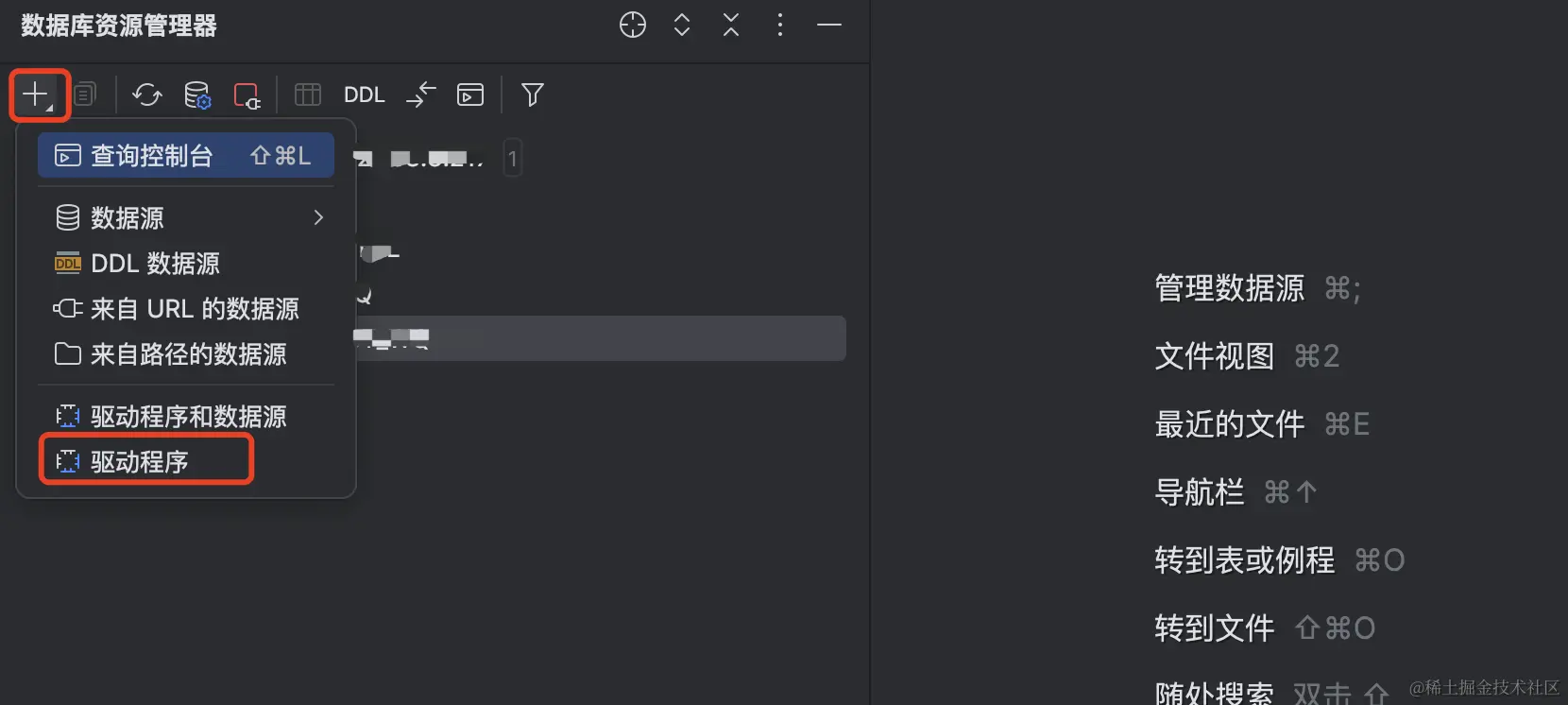Viewport: 1568px width, 705px height.
Task: Select 查询控制台 menu item
Action: point(186,155)
